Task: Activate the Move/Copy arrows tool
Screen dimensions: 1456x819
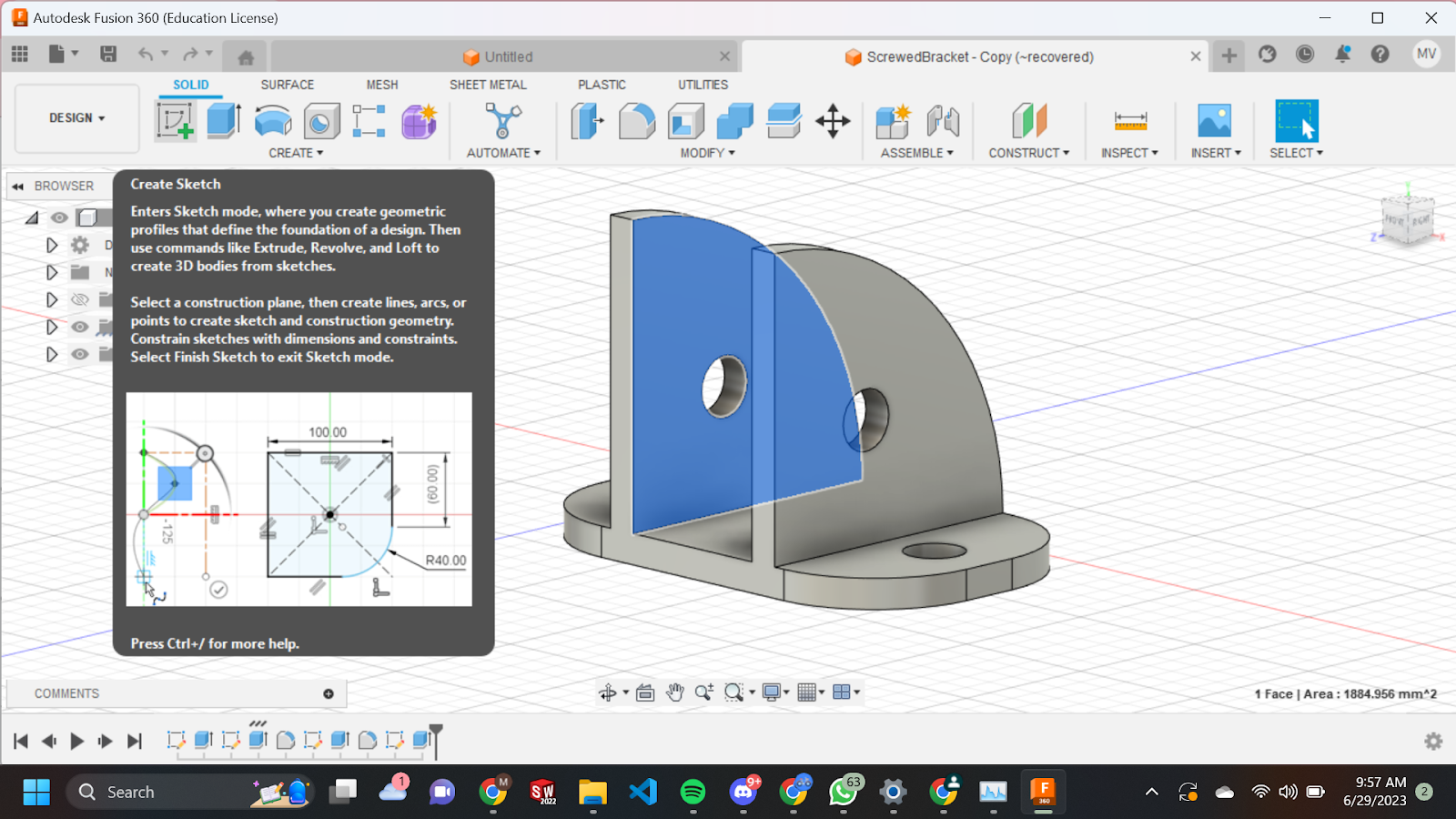Action: [833, 120]
